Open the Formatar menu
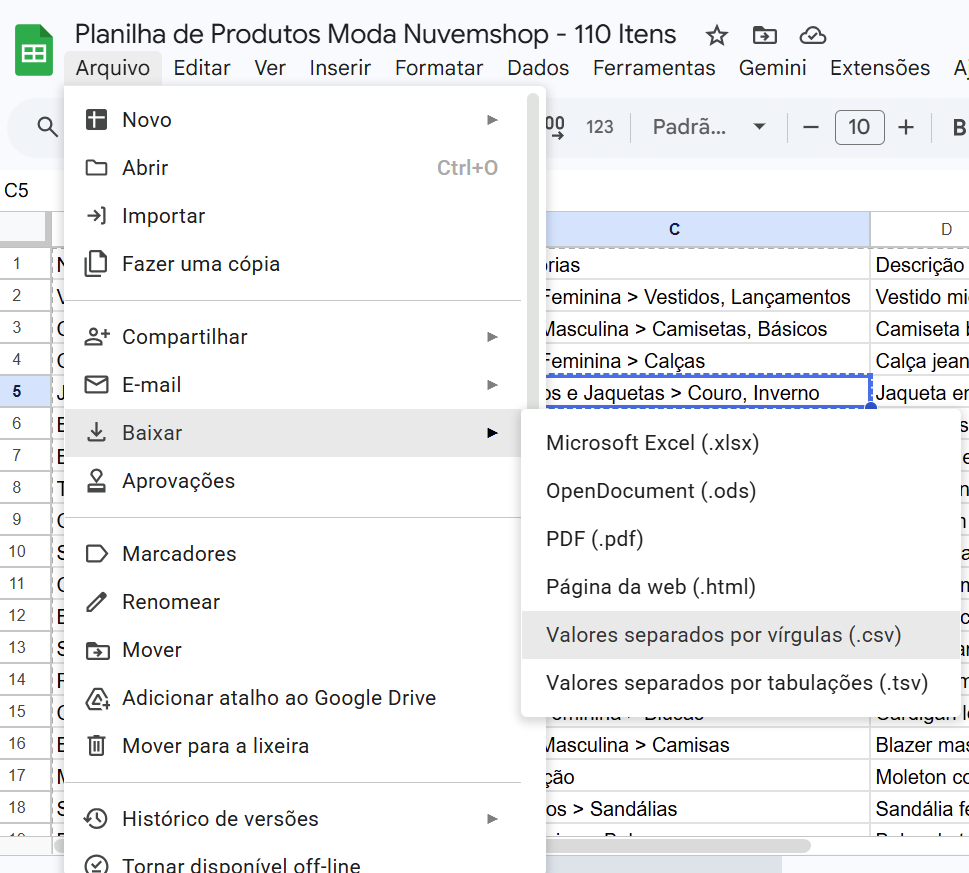 tap(439, 68)
